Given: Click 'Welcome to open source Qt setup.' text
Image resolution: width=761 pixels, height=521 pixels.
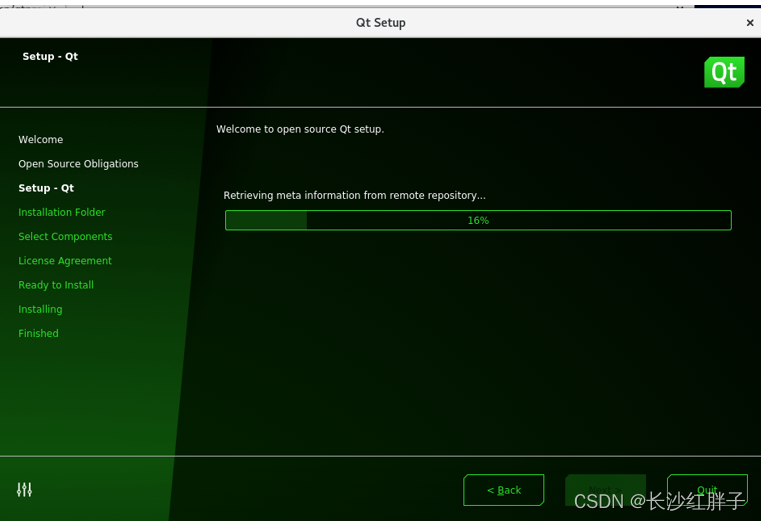Looking at the screenshot, I should (300, 129).
